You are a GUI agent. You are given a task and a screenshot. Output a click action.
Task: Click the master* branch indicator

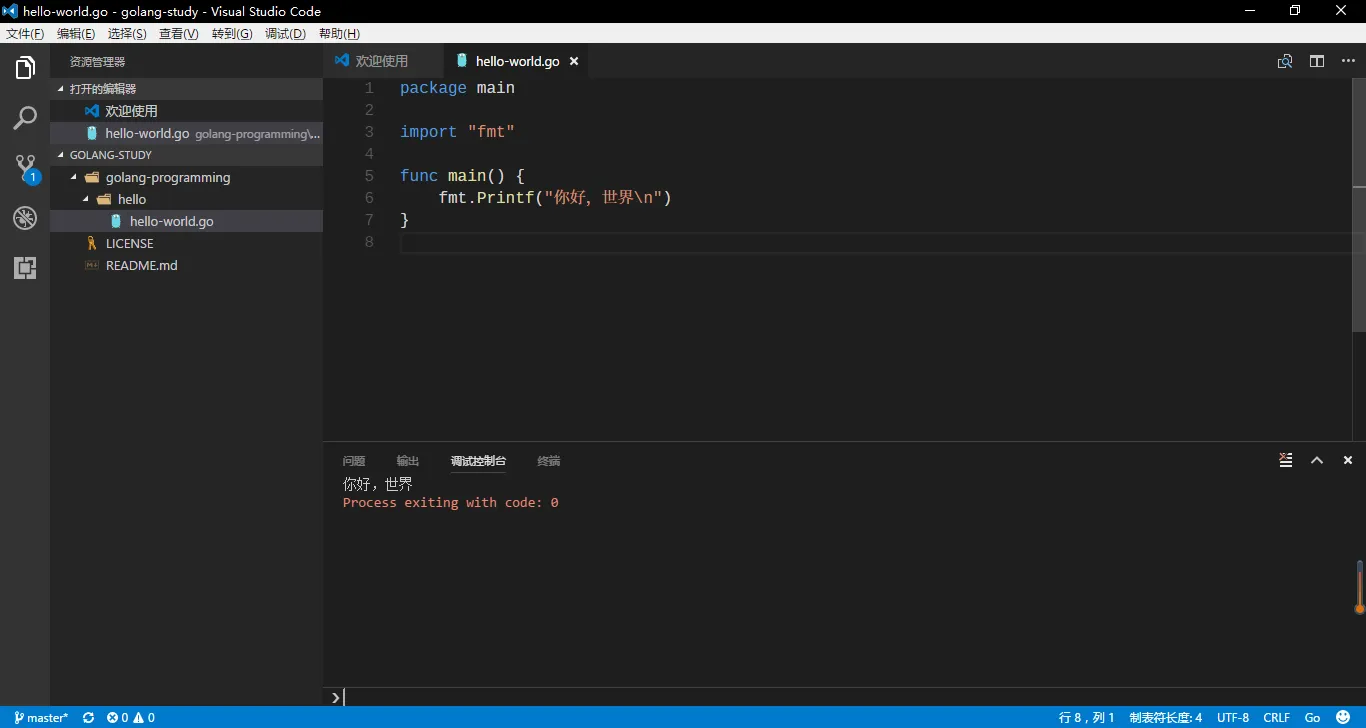click(41, 717)
